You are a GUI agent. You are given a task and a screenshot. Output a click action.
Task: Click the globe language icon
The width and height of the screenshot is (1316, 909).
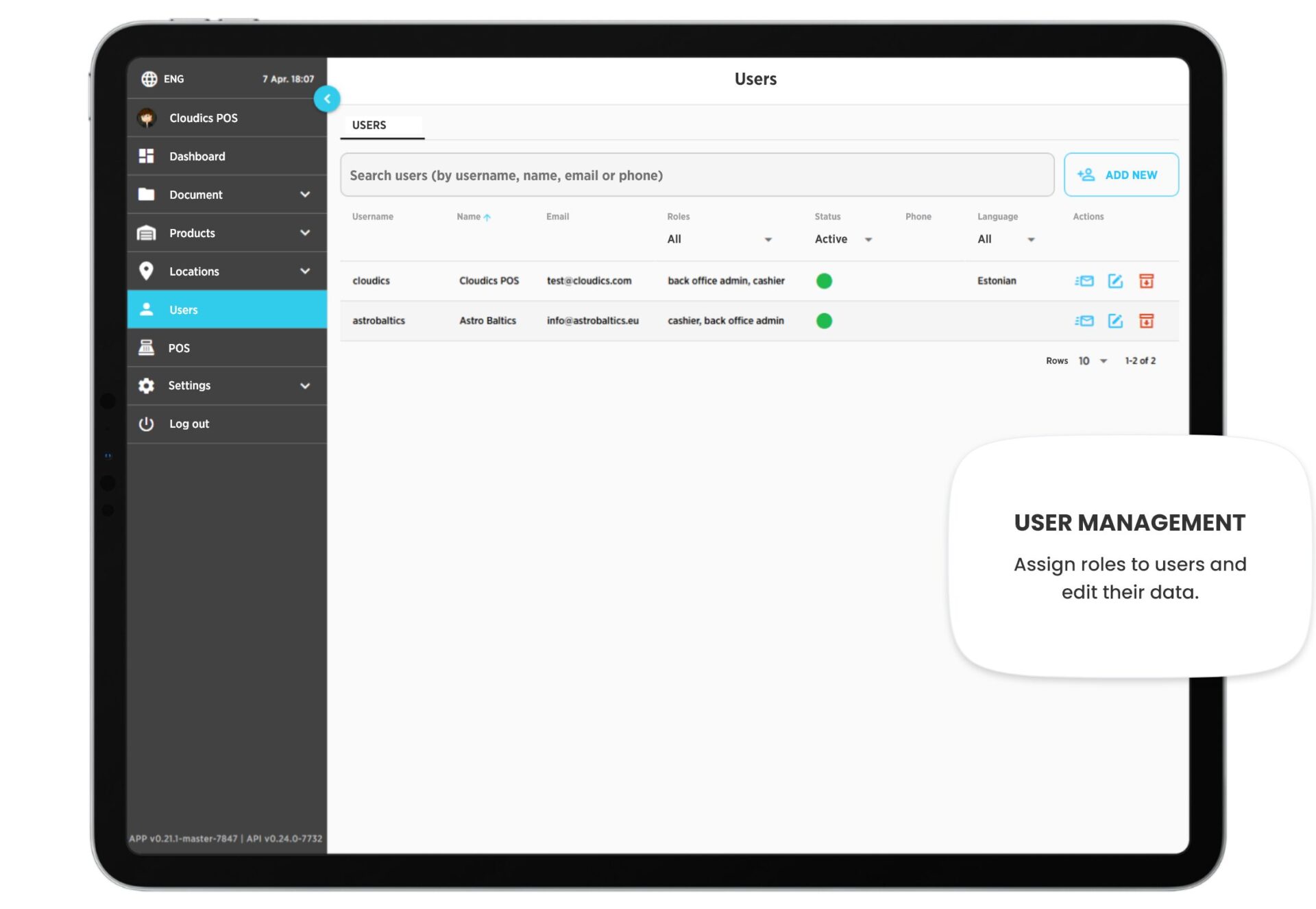click(149, 79)
